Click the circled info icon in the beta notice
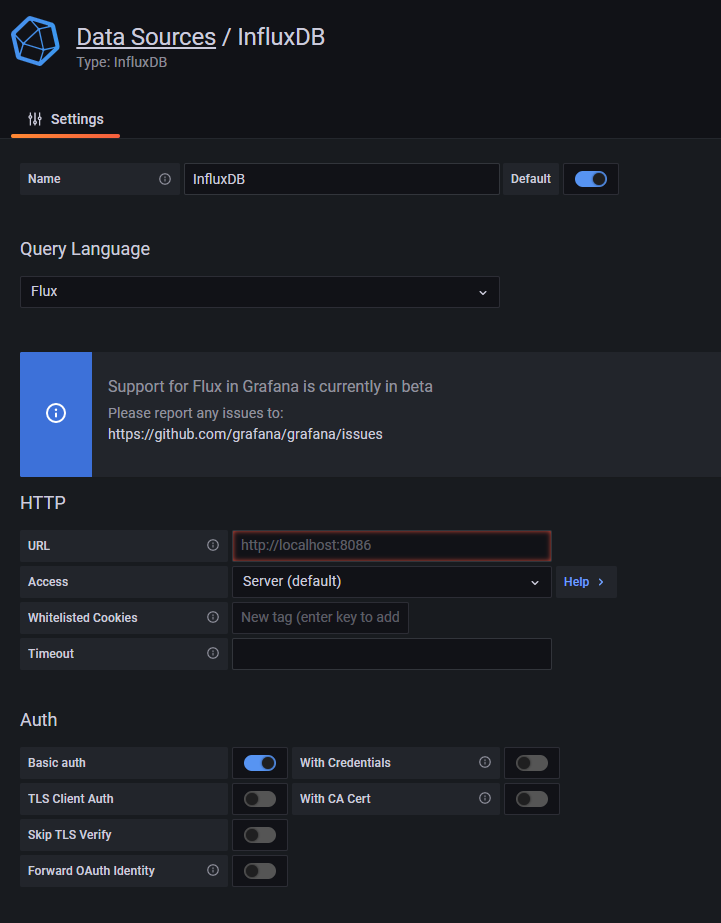This screenshot has height=923, width=721. [x=55, y=414]
